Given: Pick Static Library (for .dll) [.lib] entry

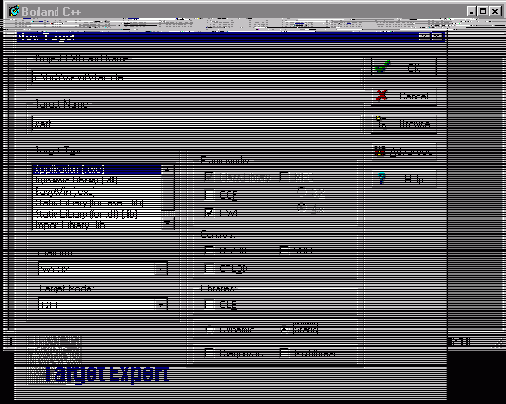Looking at the screenshot, I should click(97, 214).
